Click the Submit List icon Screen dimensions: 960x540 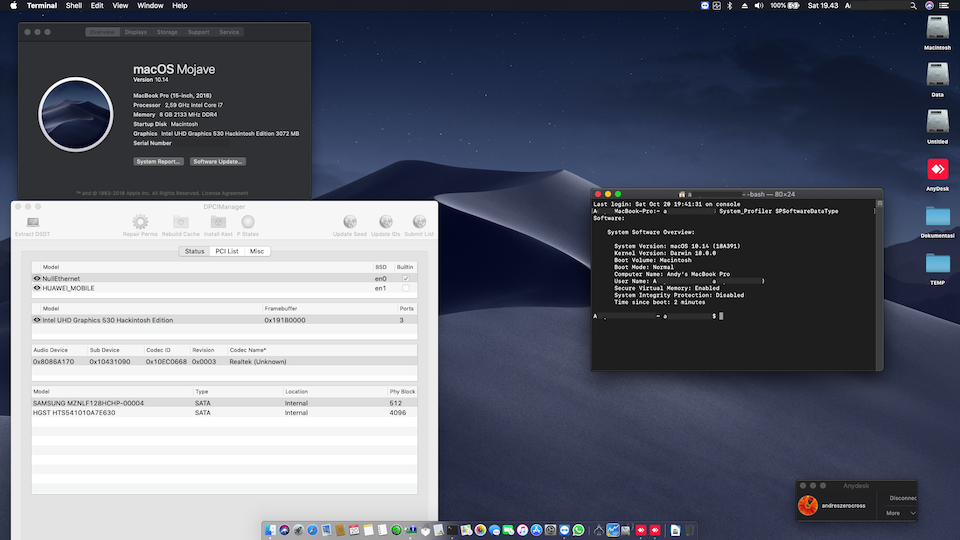pos(420,222)
